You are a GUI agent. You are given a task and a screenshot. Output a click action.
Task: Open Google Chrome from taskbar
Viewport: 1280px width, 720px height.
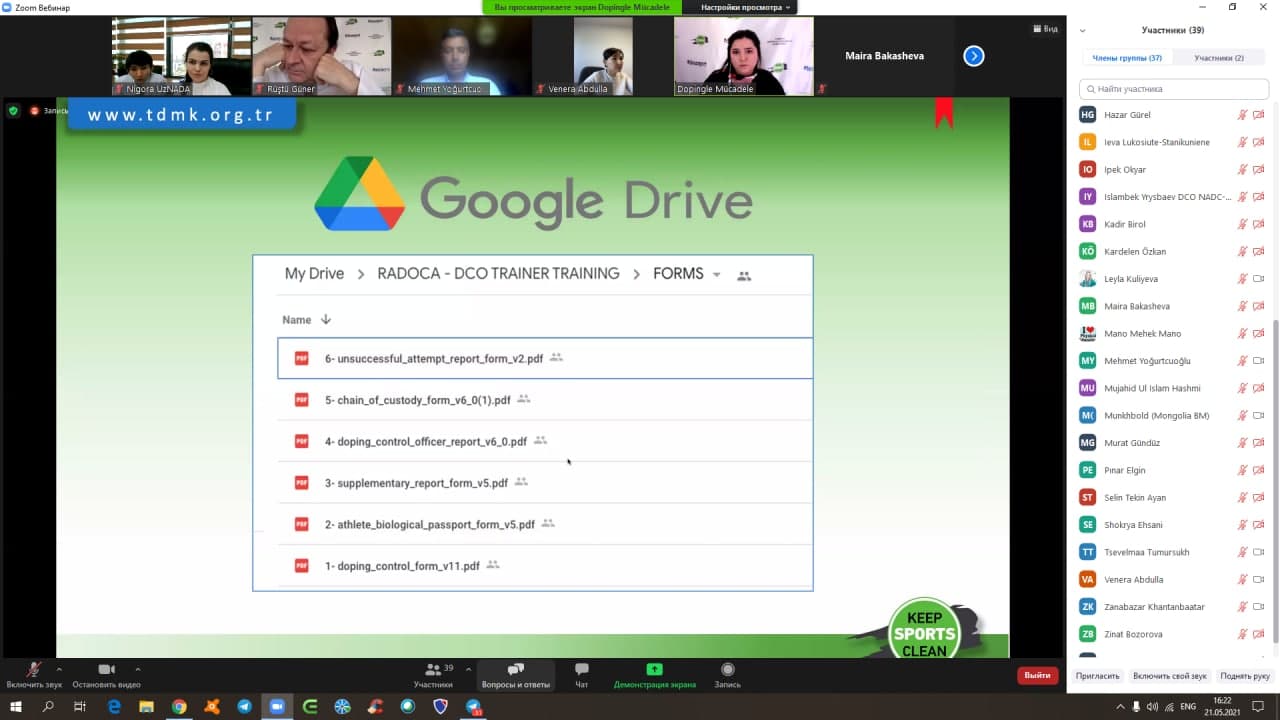179,707
